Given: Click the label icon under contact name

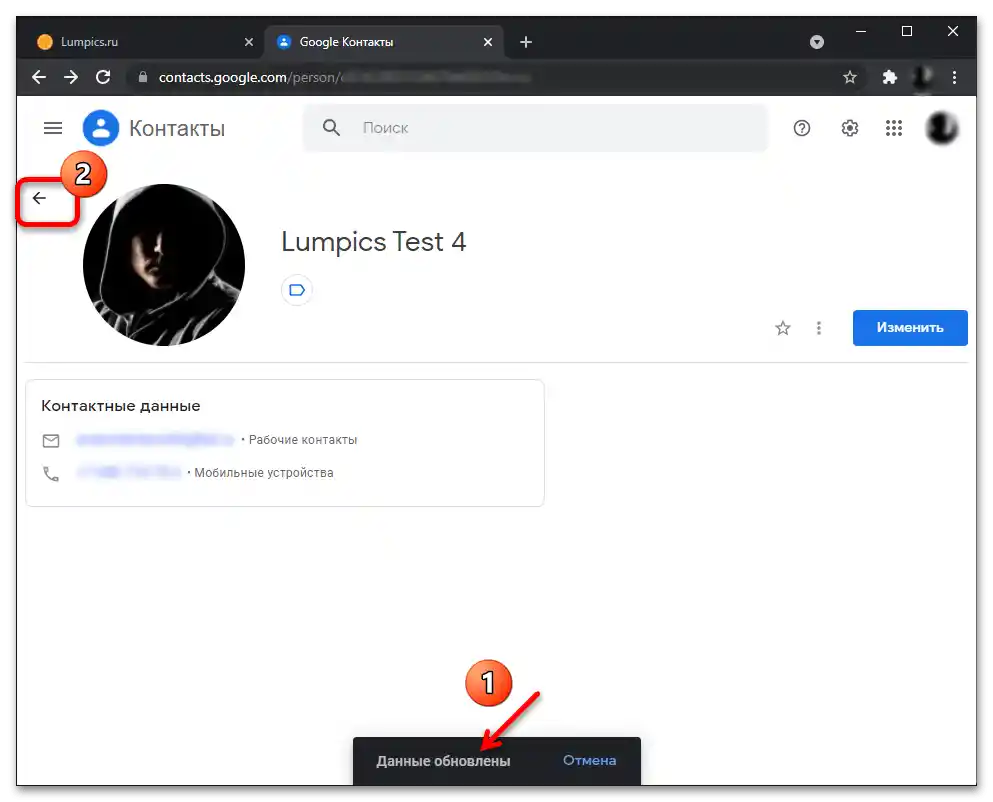Looking at the screenshot, I should [x=296, y=290].
